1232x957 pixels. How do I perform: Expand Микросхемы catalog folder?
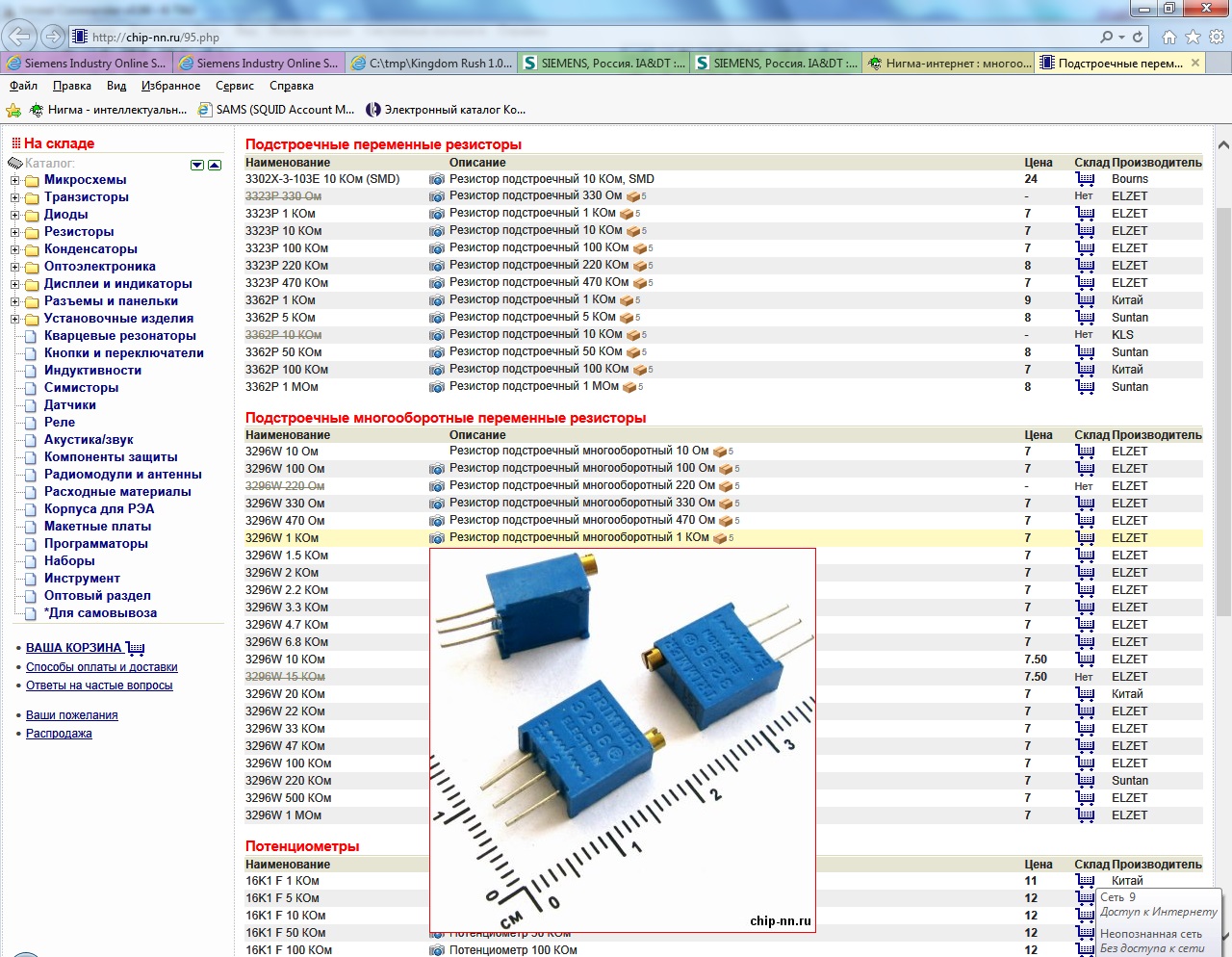tap(14, 180)
